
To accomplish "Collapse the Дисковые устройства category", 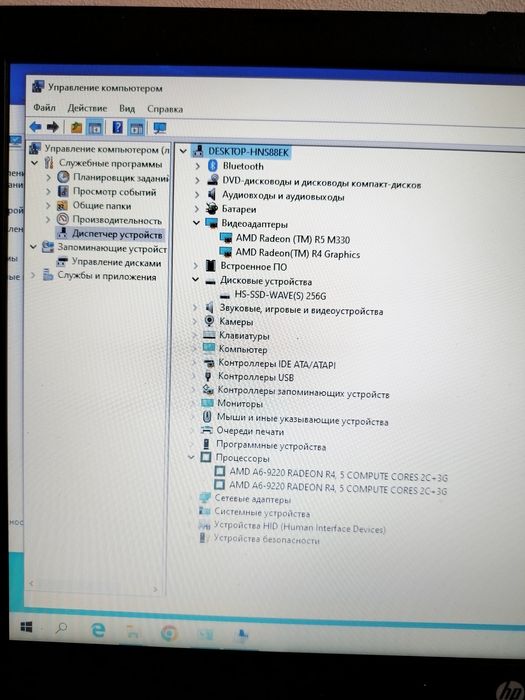I will click(x=195, y=279).
